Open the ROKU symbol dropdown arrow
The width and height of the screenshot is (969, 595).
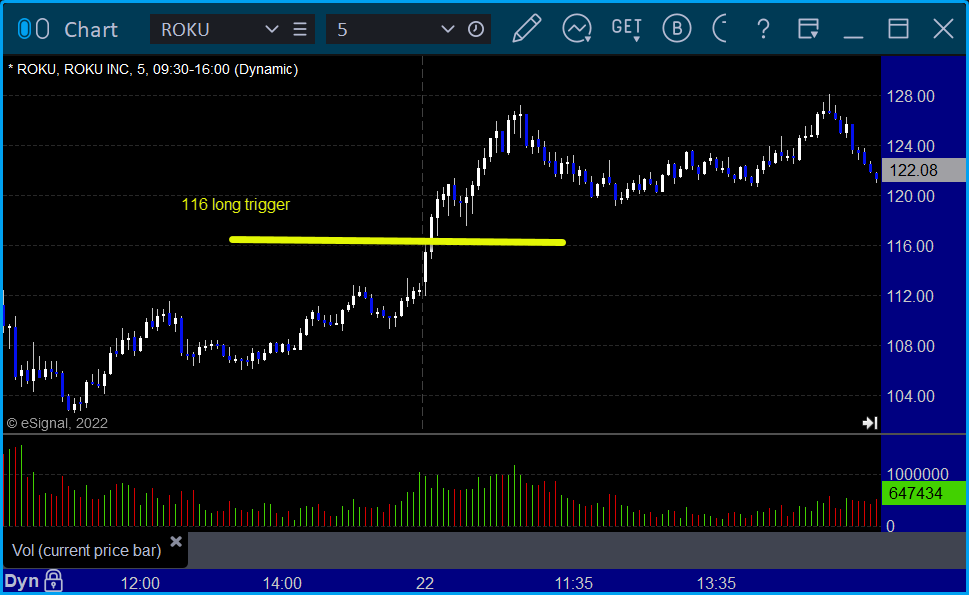click(x=271, y=29)
